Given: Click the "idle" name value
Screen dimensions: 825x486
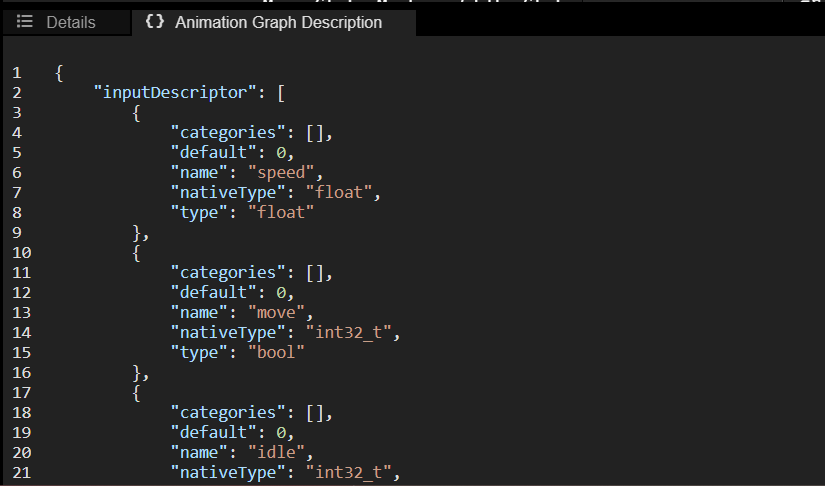Looking at the screenshot, I should coord(276,452).
